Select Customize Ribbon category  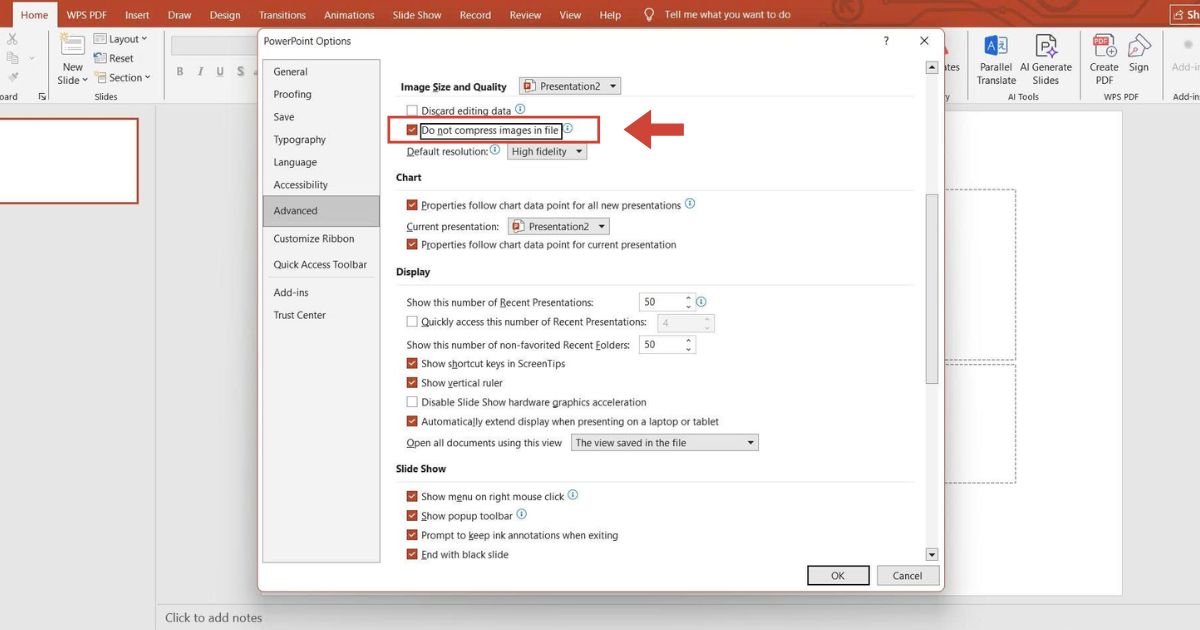(x=320, y=239)
